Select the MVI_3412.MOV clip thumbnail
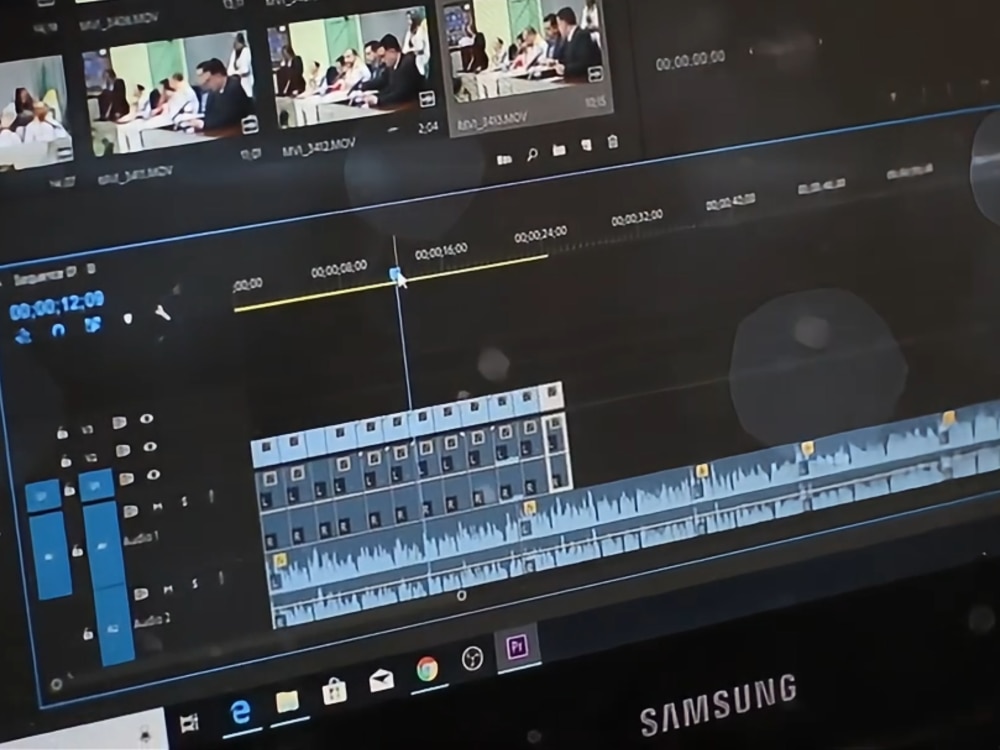The height and width of the screenshot is (750, 1000). pos(352,66)
